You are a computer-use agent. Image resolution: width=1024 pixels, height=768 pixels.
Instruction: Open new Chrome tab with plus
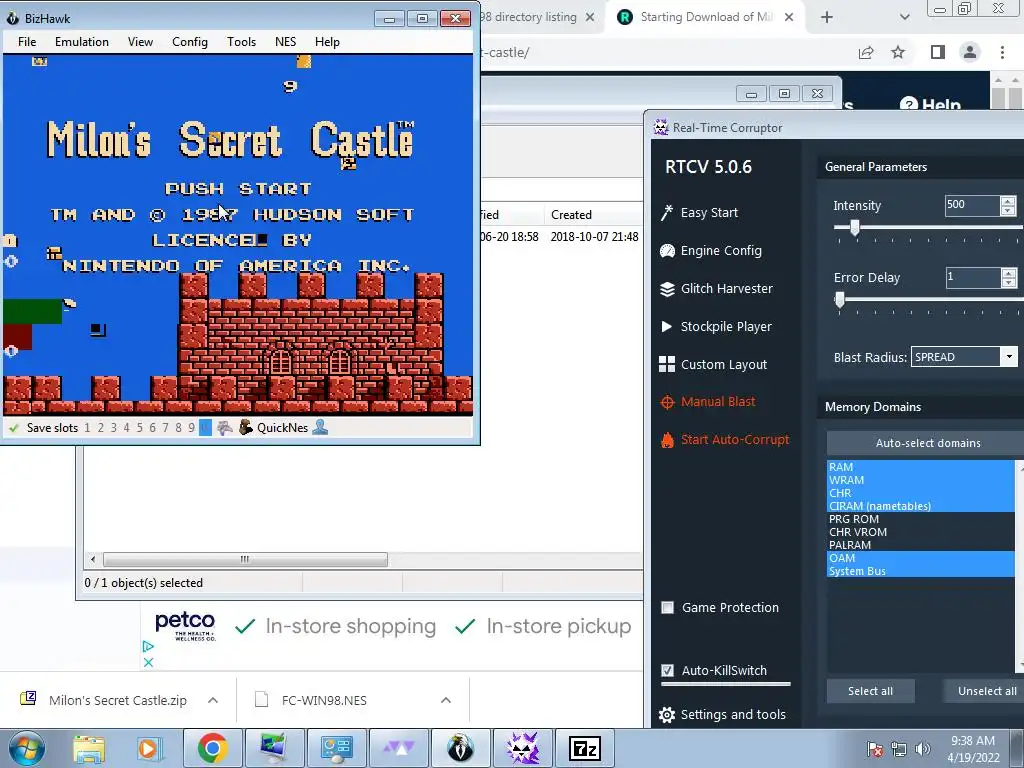[x=827, y=18]
